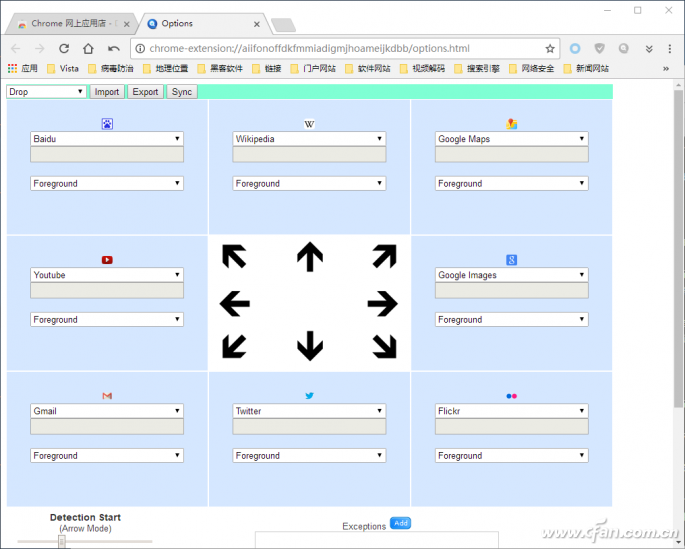
Task: Click the shield extension icon
Action: (599, 48)
